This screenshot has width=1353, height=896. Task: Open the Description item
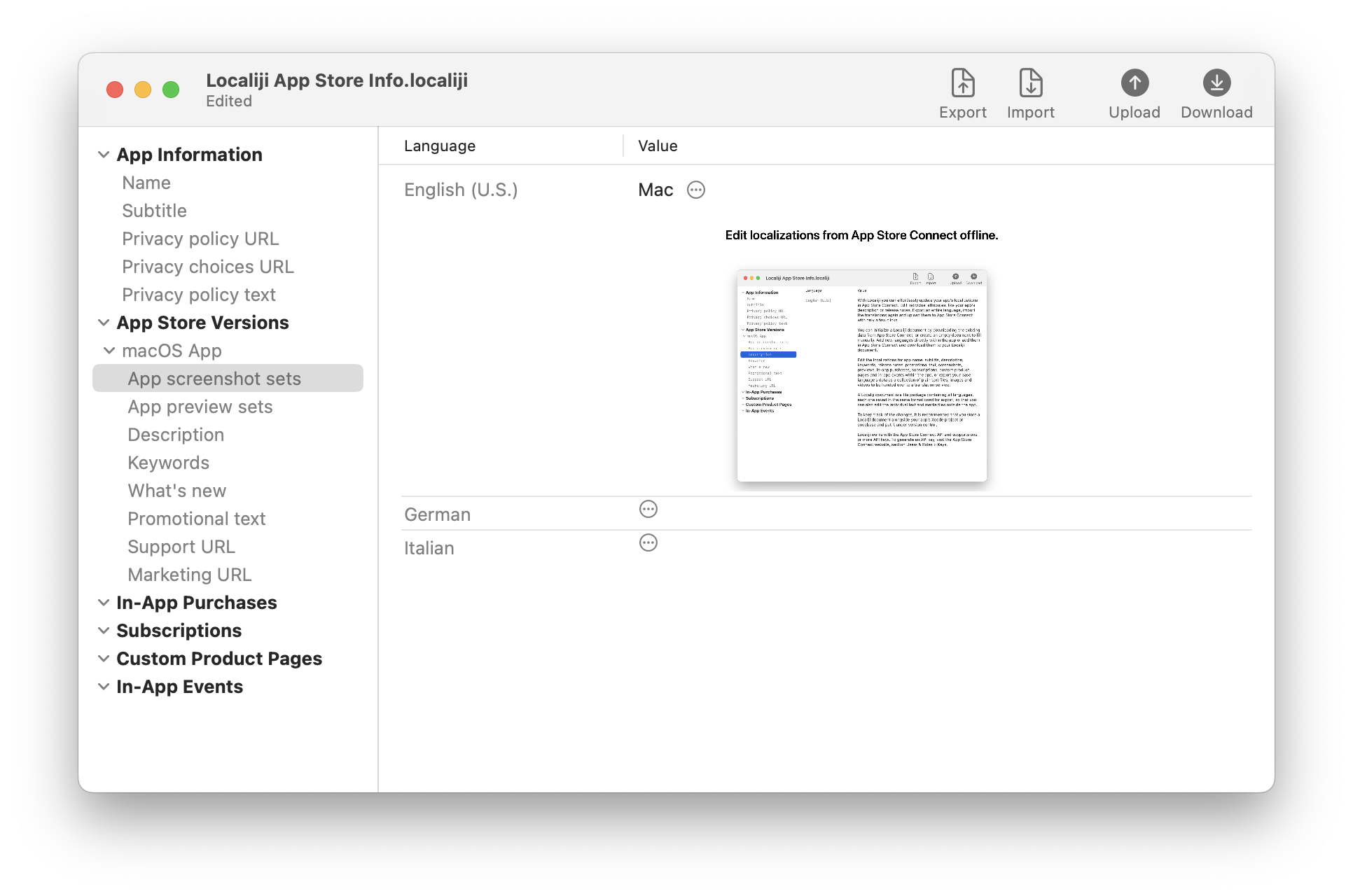[x=176, y=435]
